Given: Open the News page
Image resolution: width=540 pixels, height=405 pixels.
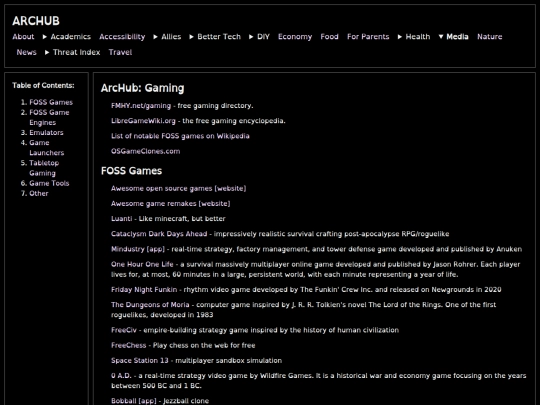Looking at the screenshot, I should [x=27, y=52].
